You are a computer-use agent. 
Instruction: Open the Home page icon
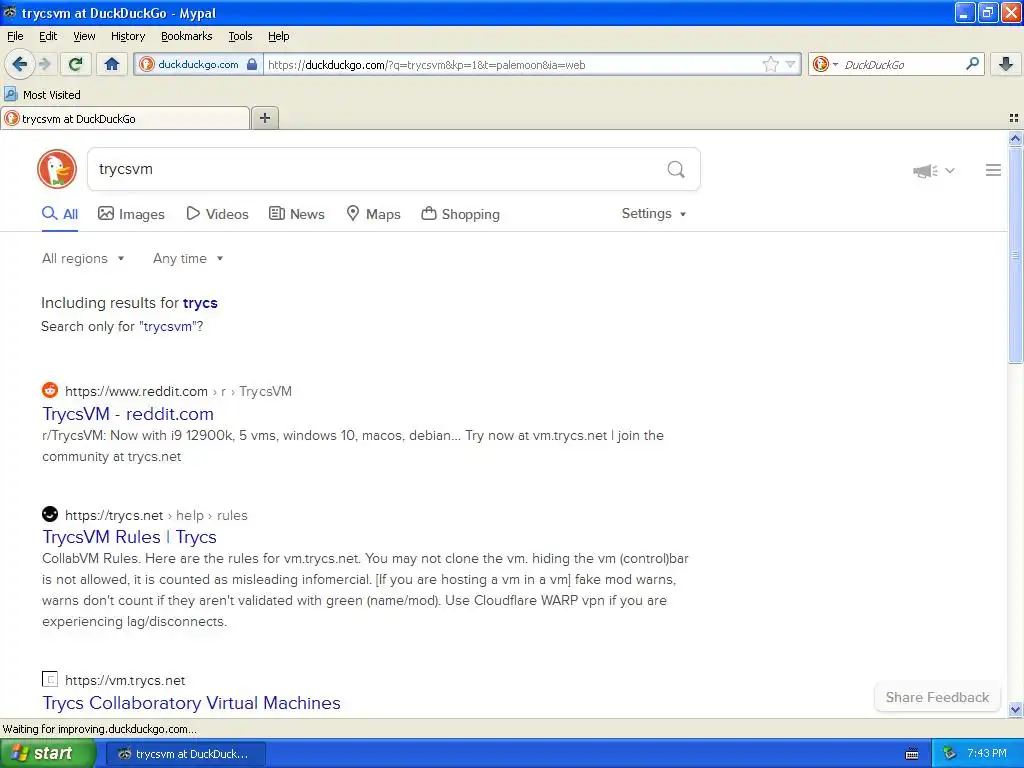[112, 64]
